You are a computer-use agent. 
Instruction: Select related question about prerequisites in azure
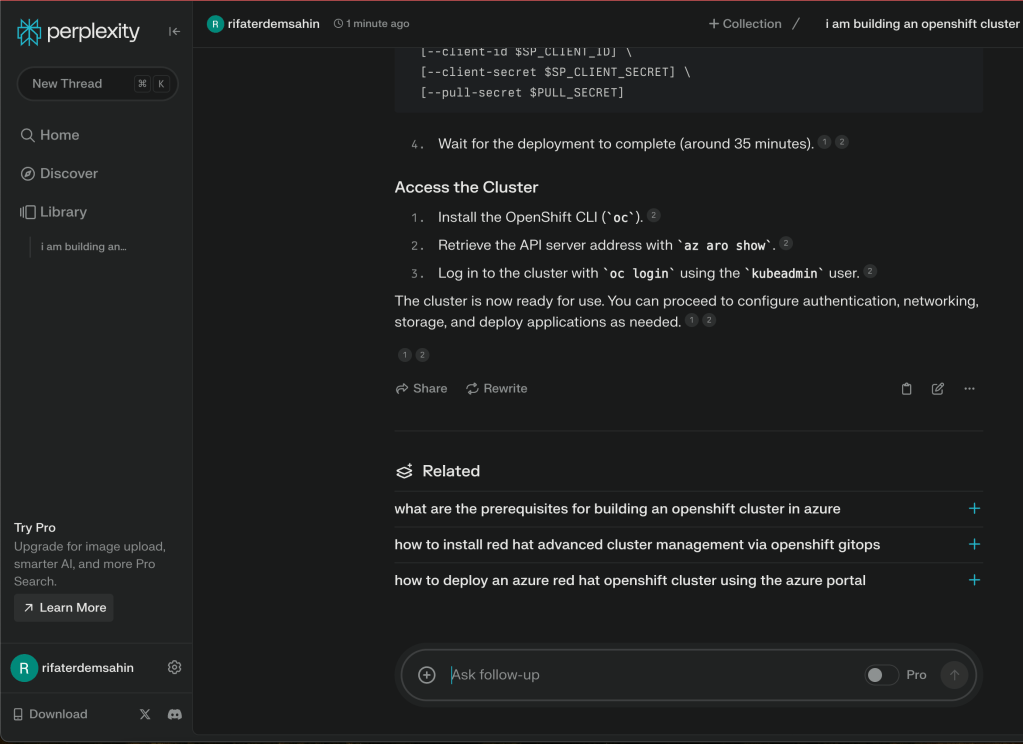click(617, 509)
